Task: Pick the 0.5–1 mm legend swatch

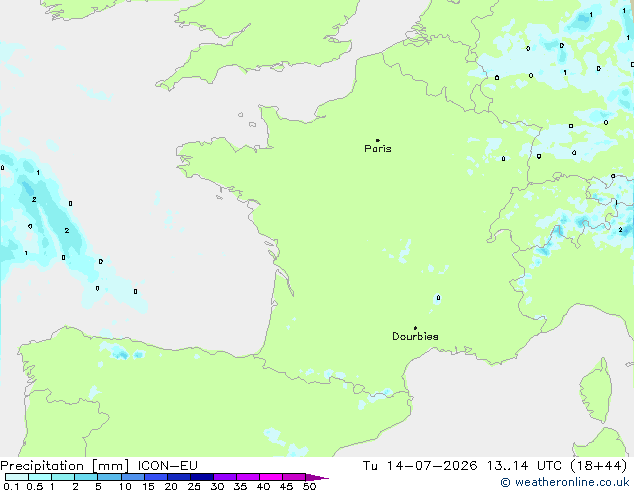Action: [x=40, y=477]
